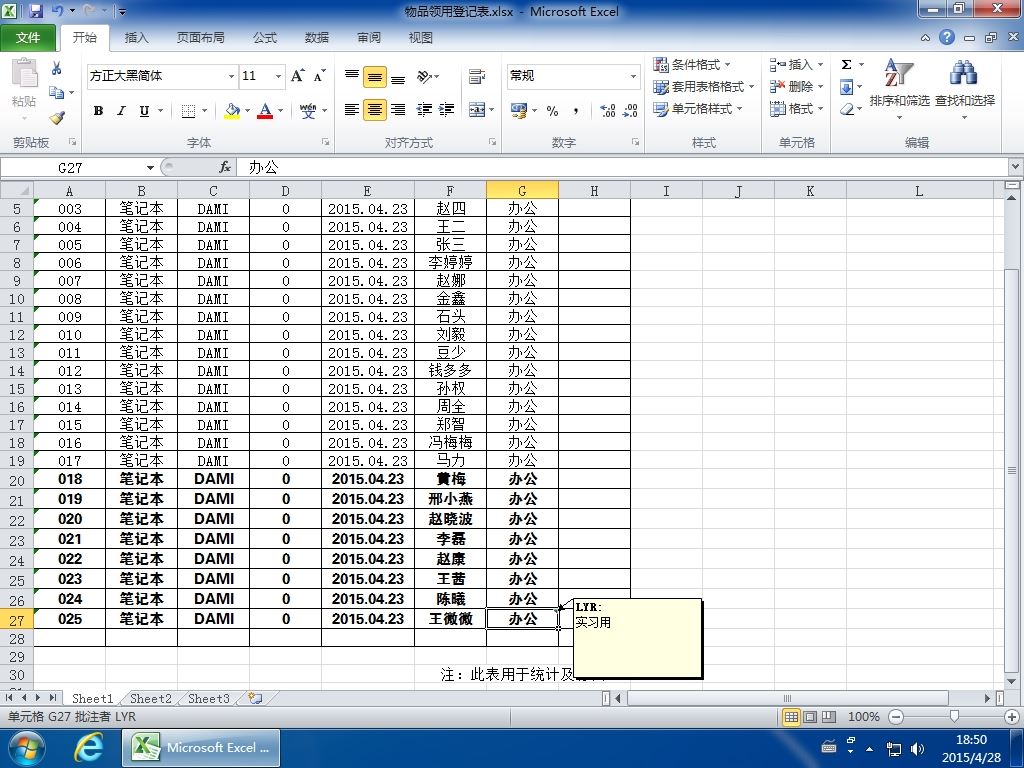Apply fill color bucket
This screenshot has width=1024, height=768.
point(232,111)
